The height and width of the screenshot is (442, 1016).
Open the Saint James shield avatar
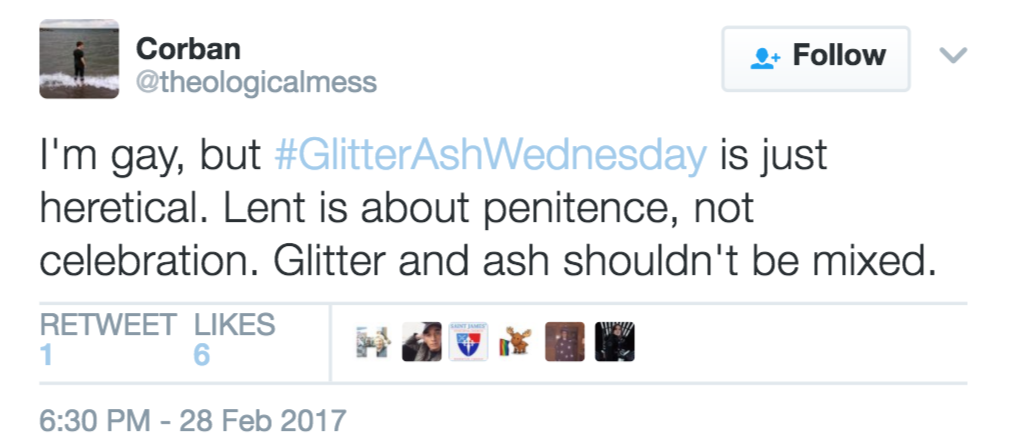[468, 342]
